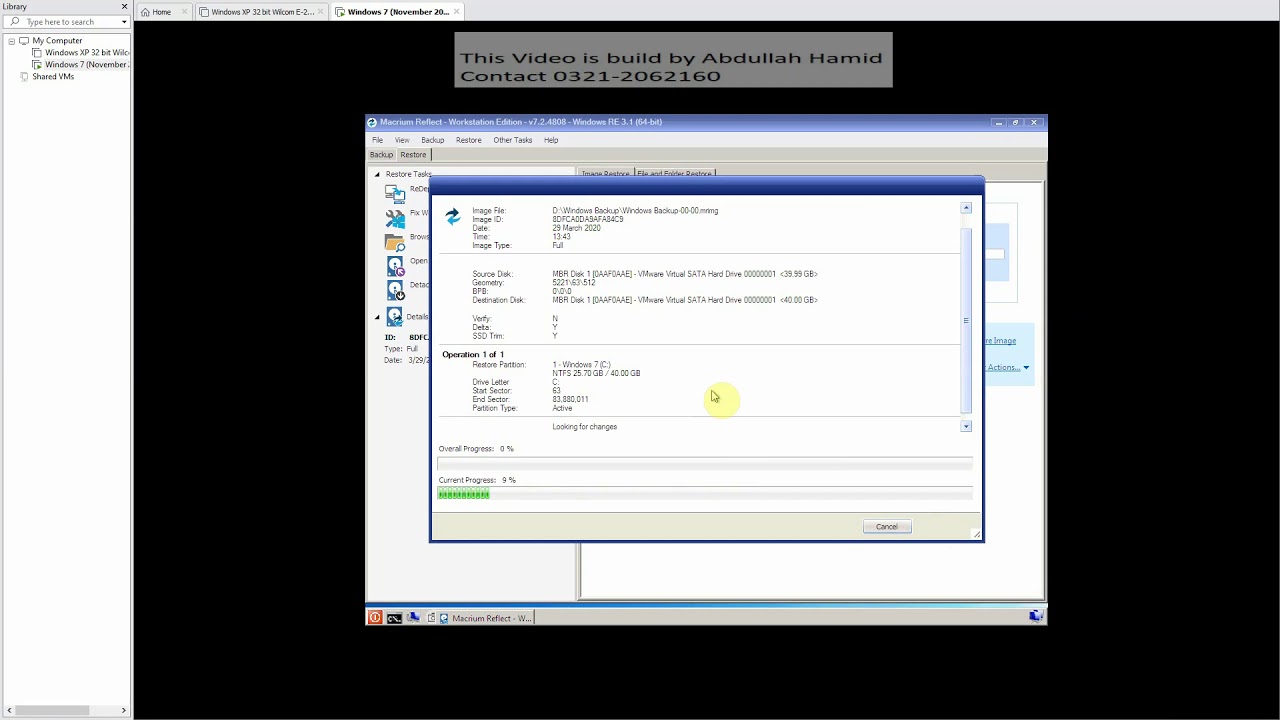Click the My Computer monitor icon in Library tree
Image resolution: width=1280 pixels, height=720 pixels.
tap(24, 41)
